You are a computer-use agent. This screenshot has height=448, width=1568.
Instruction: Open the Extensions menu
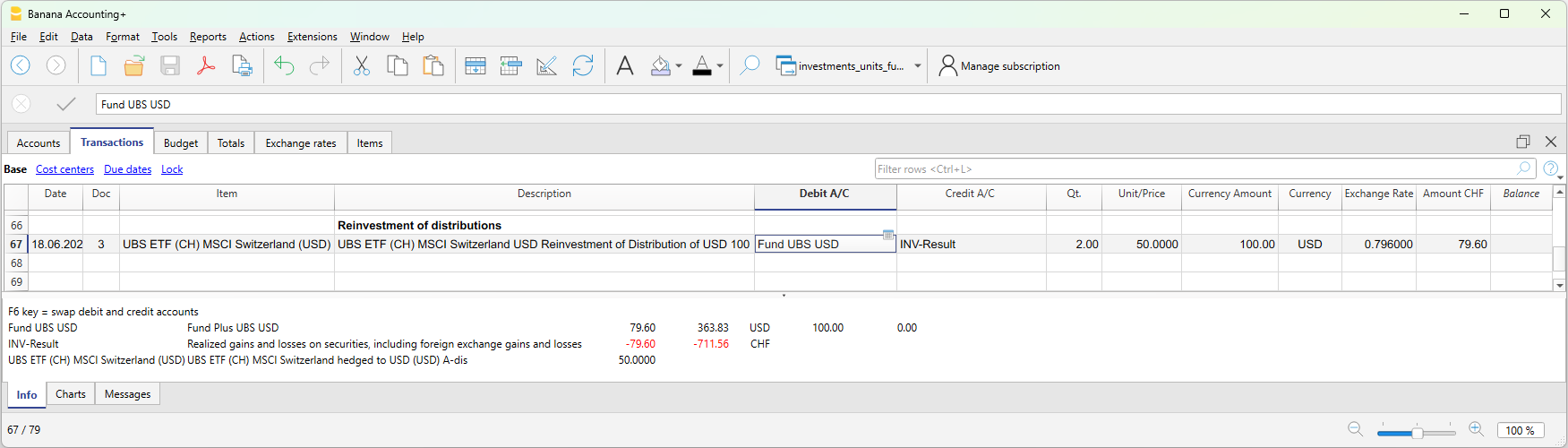312,37
